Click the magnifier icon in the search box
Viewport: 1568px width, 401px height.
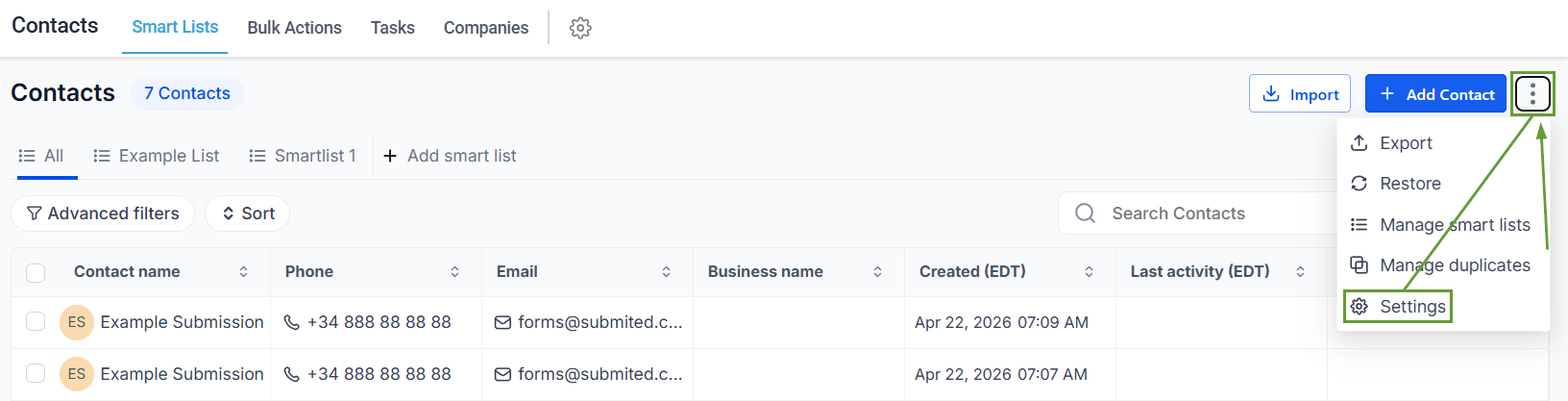click(x=1085, y=213)
